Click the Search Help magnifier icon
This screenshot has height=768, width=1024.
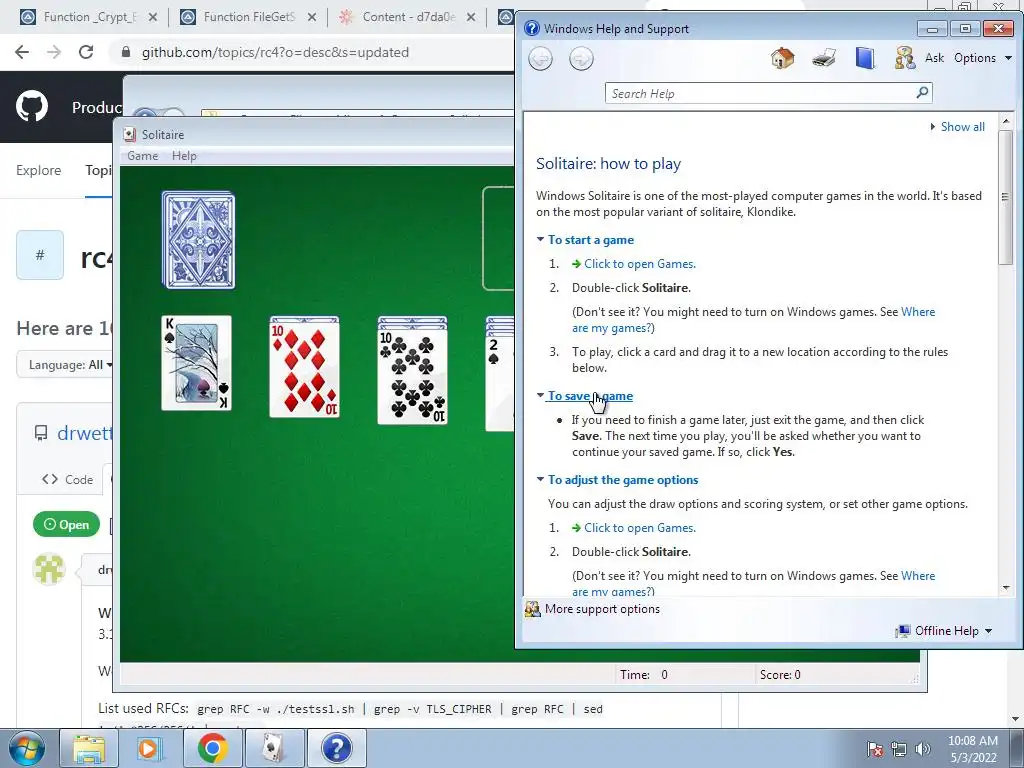pos(921,93)
